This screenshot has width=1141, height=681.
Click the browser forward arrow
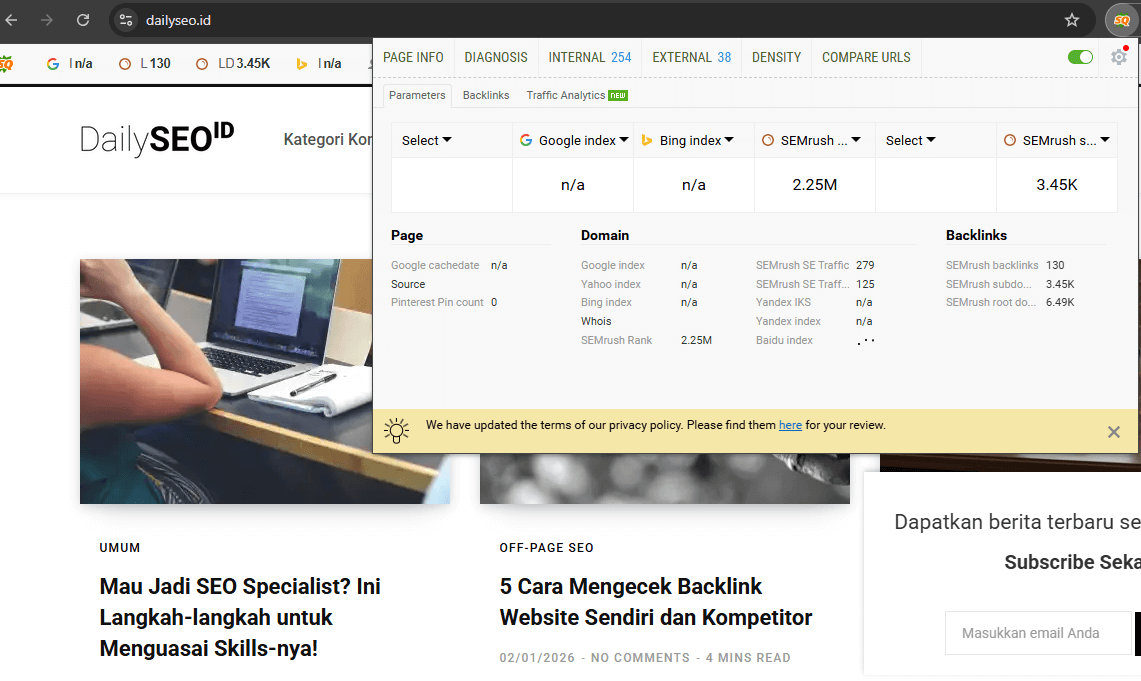click(x=47, y=20)
